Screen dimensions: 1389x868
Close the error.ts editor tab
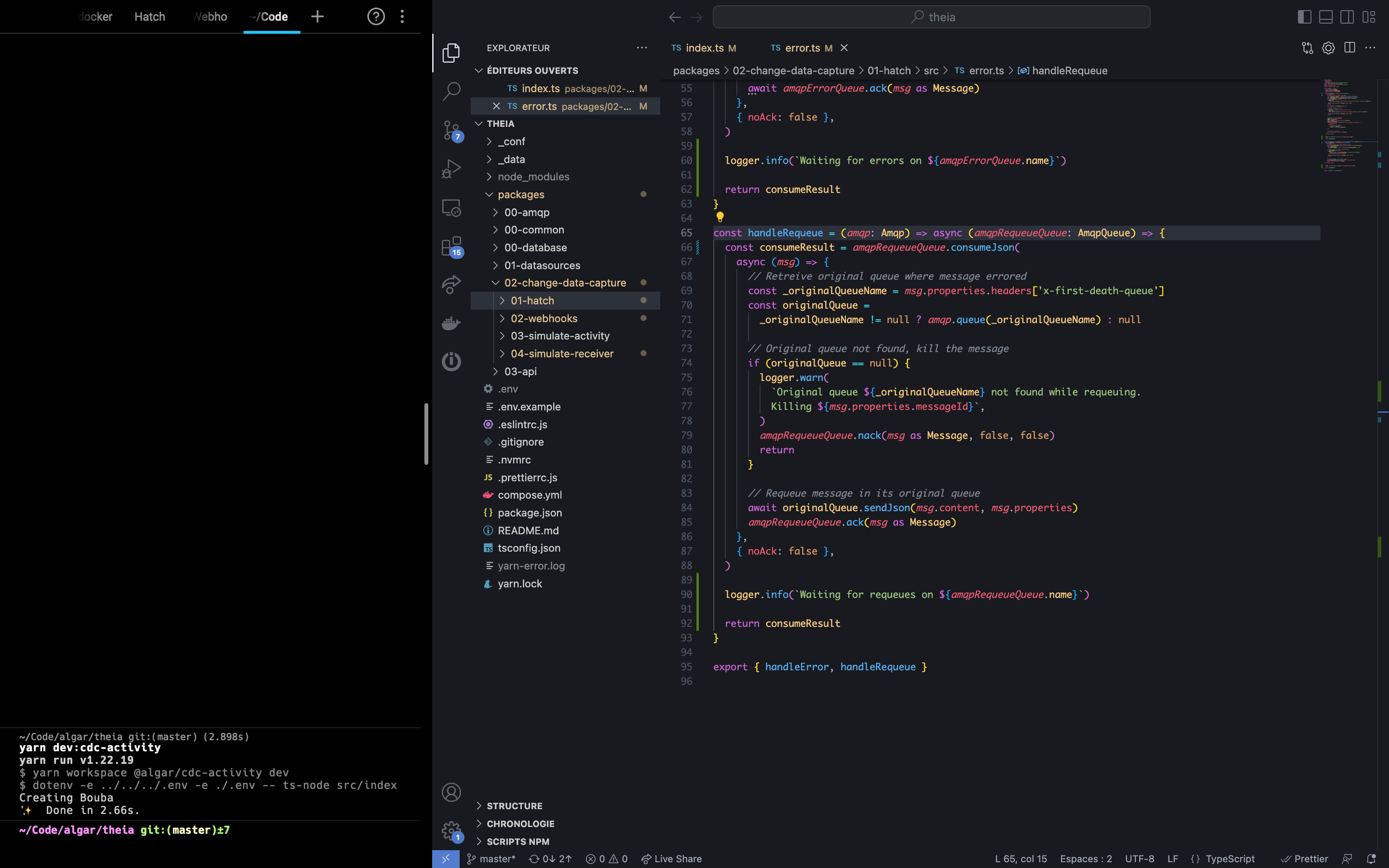[844, 48]
